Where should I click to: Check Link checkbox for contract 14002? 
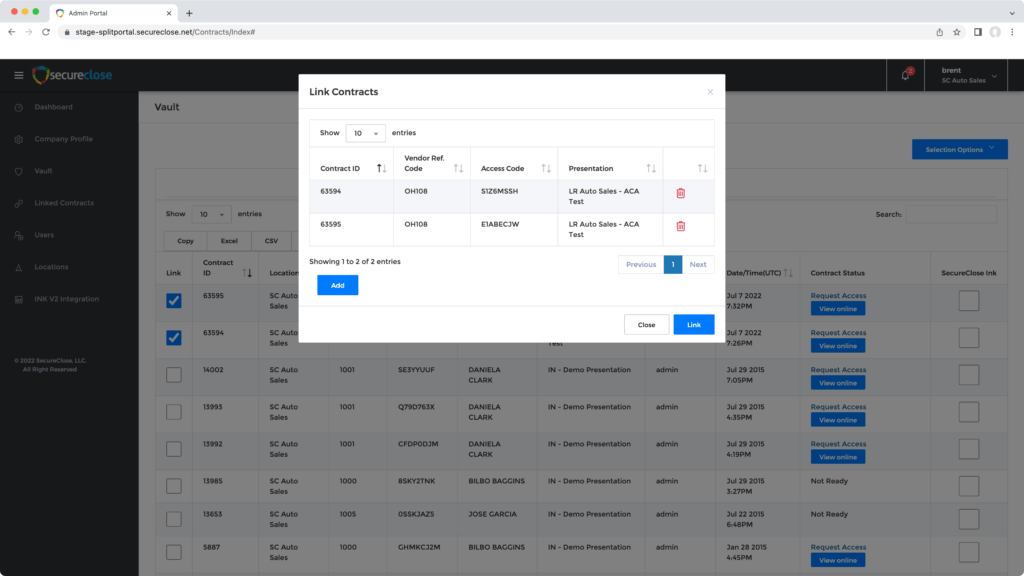tap(174, 375)
